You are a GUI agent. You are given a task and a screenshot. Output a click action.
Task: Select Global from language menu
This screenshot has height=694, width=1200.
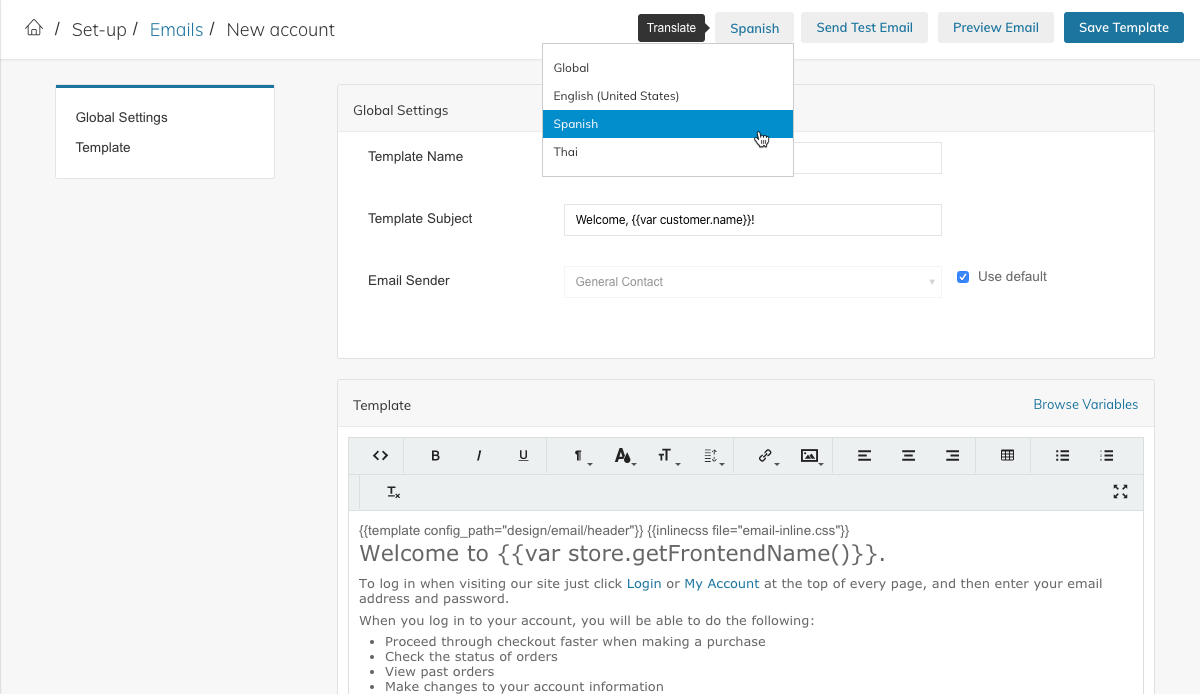pos(668,68)
